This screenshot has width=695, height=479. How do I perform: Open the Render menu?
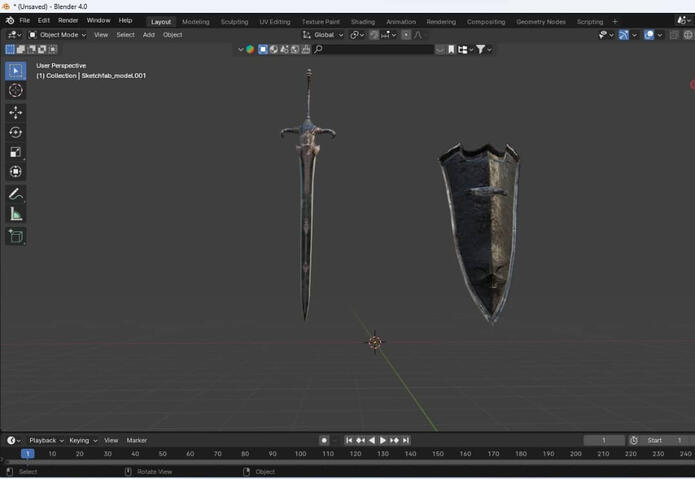coord(68,20)
